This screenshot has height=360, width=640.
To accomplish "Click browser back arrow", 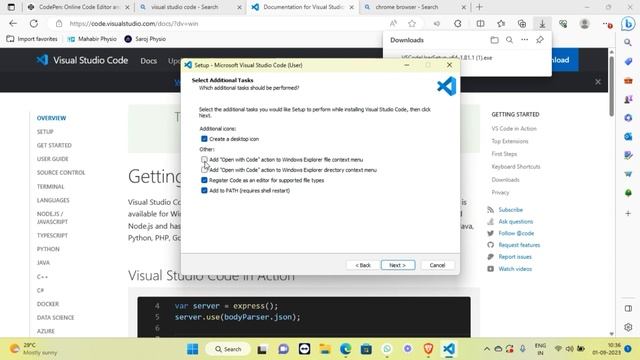I will pos(13,24).
